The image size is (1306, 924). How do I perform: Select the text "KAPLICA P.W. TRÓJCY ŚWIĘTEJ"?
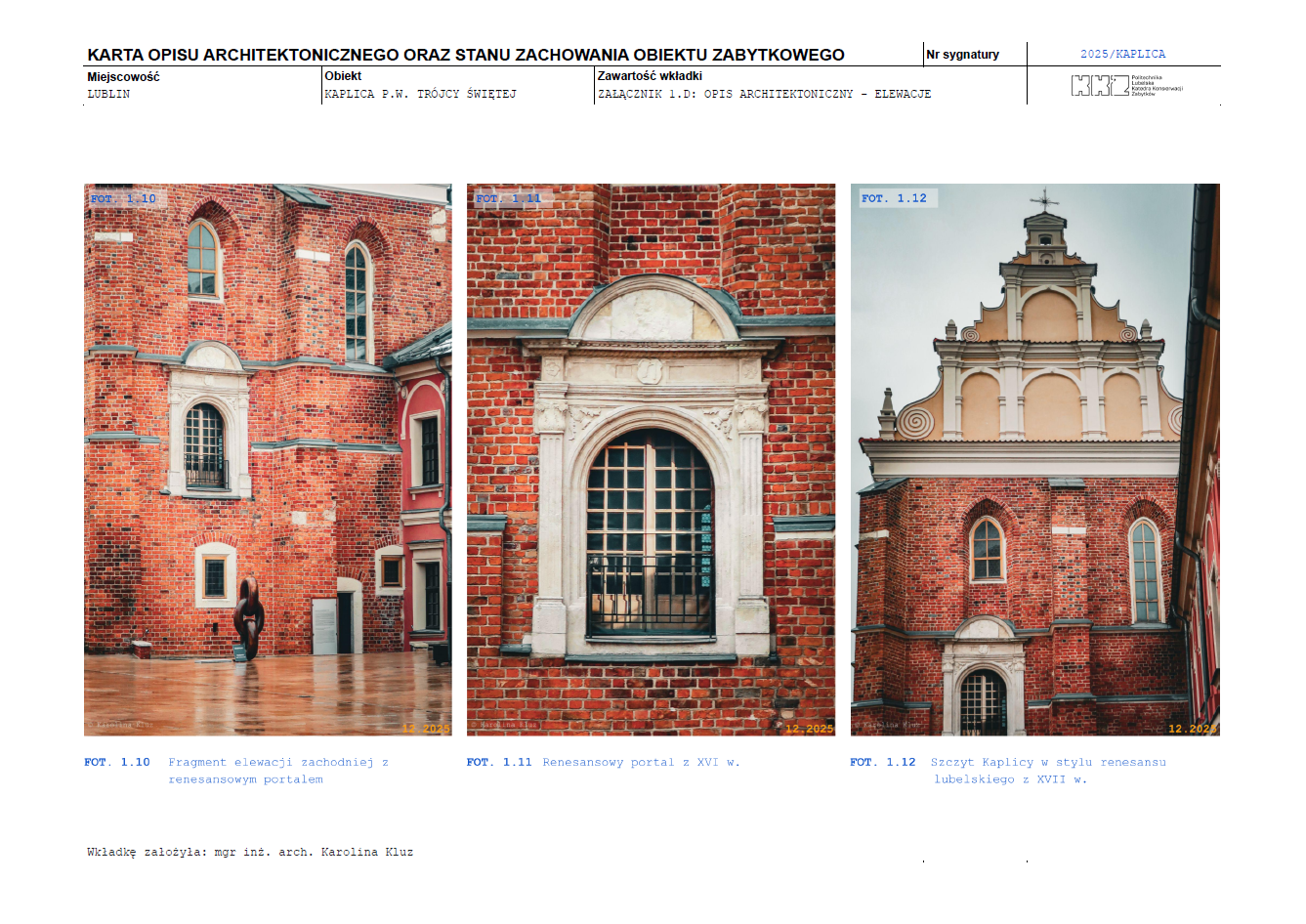pos(420,94)
